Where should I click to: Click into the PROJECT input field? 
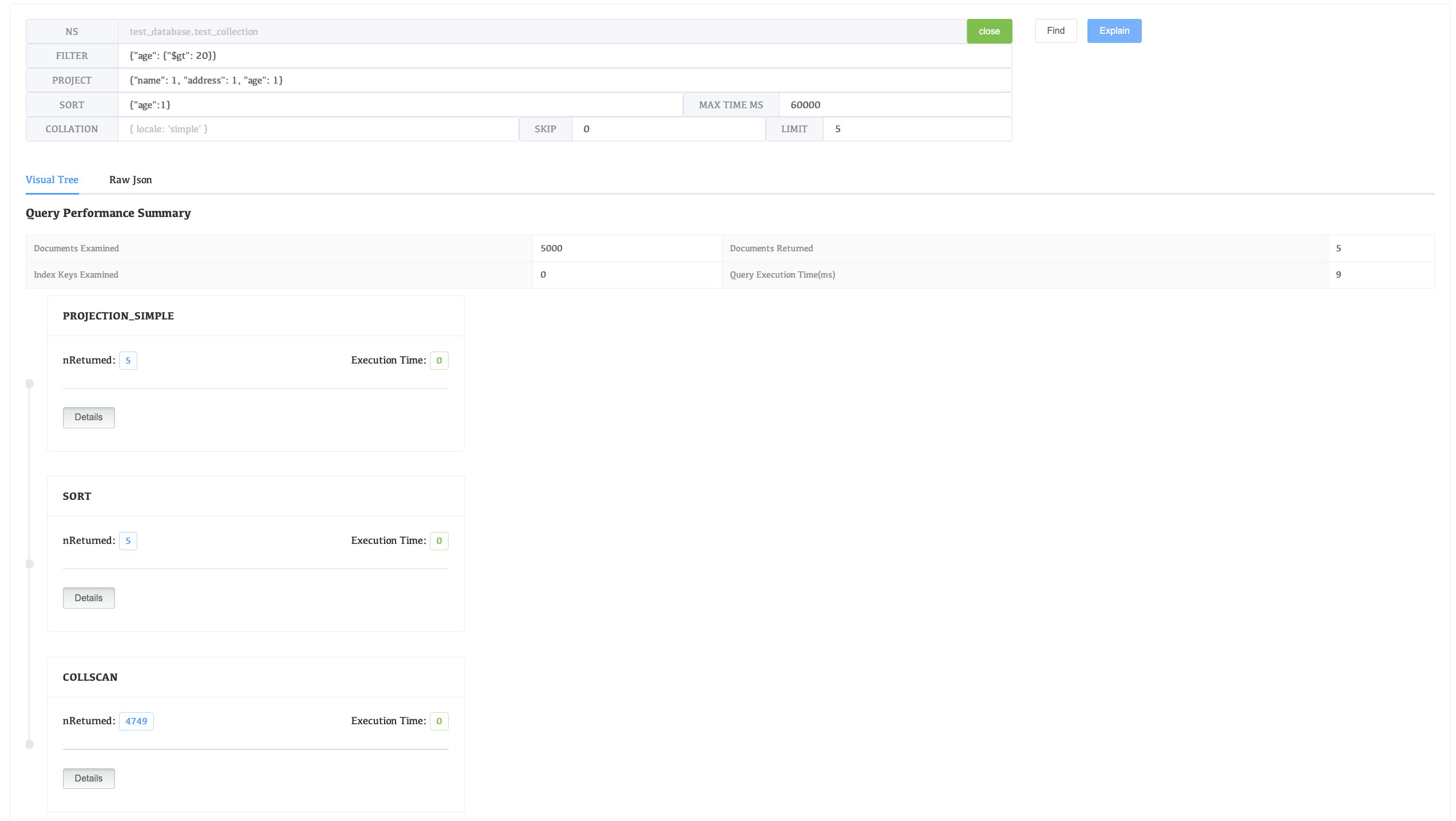[564, 80]
